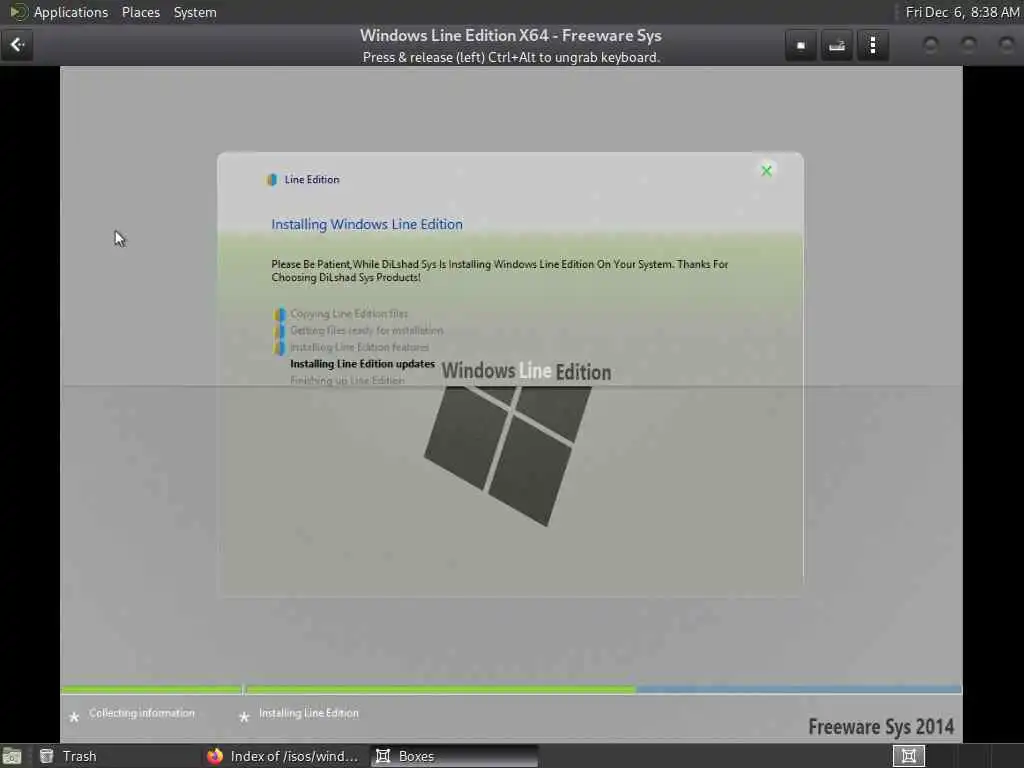Open the keyboard shortcuts button in Boxes header

pos(837,45)
